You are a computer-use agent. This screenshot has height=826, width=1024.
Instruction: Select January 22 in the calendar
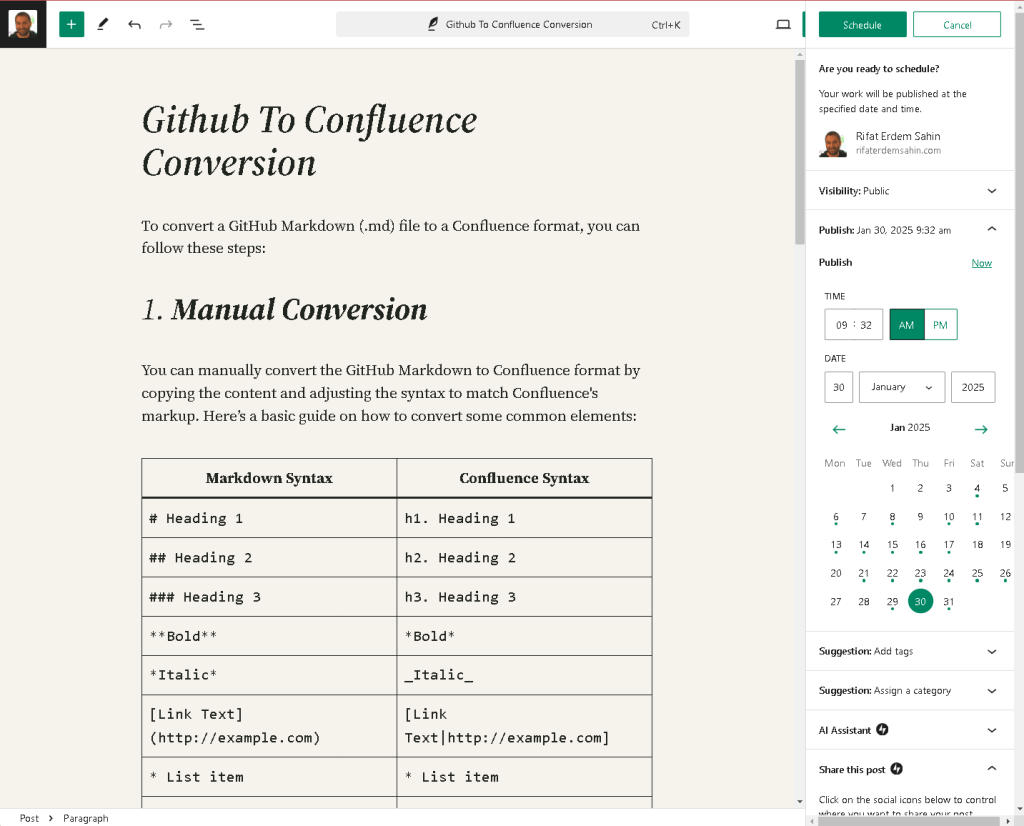tap(892, 573)
